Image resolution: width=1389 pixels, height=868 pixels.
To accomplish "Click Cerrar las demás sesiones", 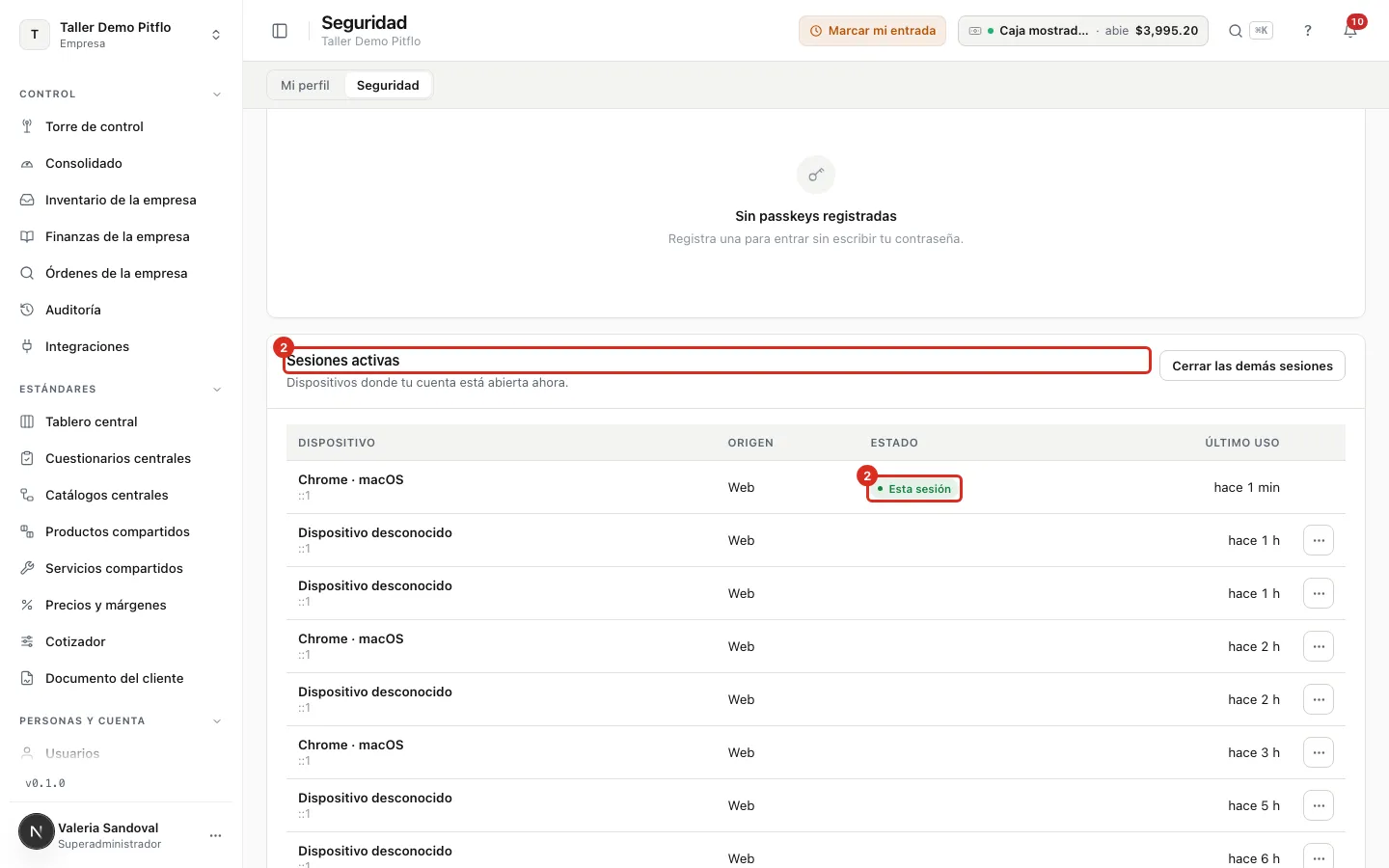I will pos(1252,366).
